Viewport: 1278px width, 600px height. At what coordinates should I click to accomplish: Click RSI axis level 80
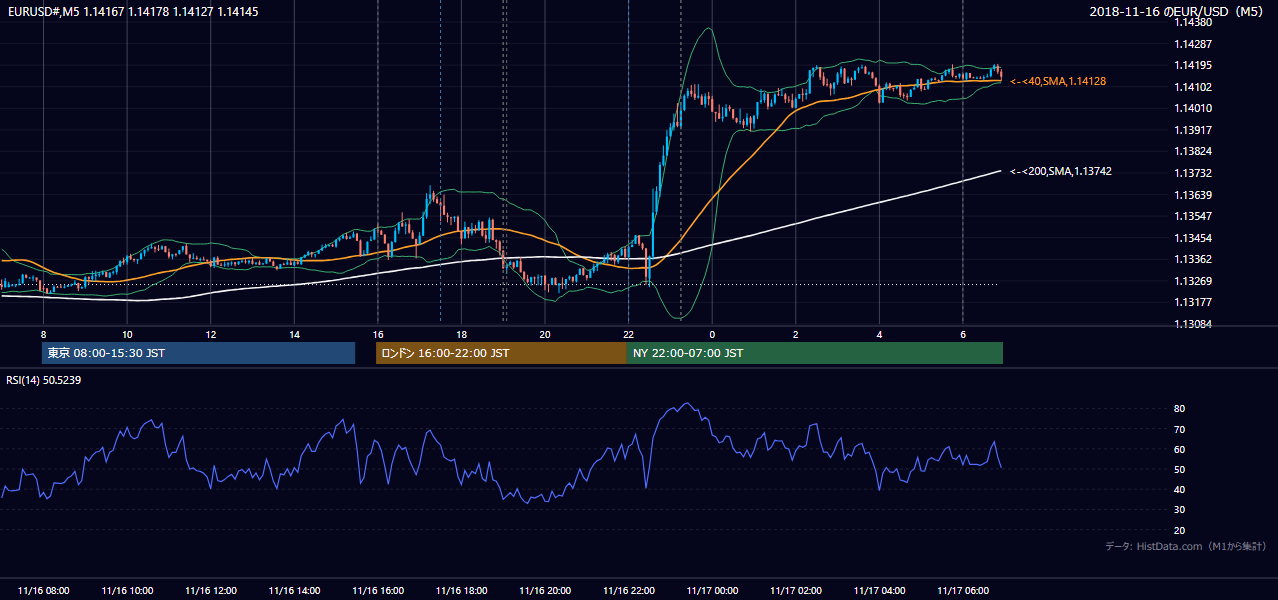pyautogui.click(x=1179, y=409)
